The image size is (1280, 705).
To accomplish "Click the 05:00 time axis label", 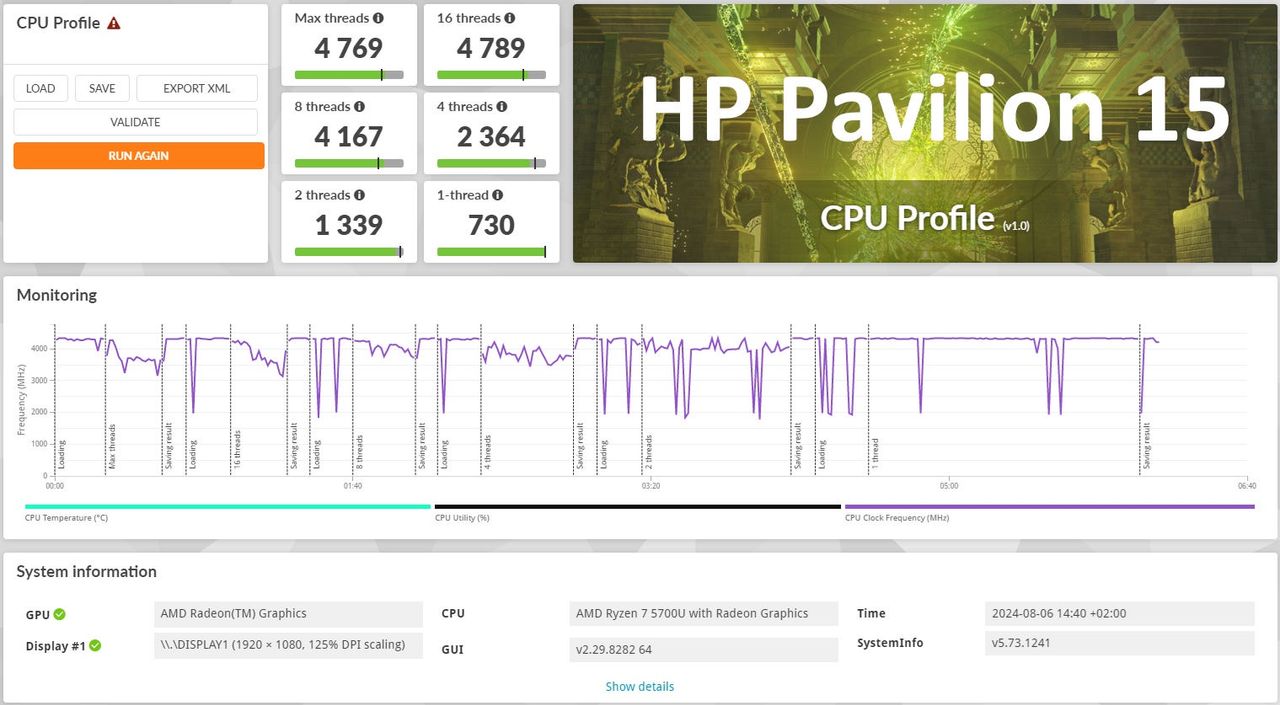I will point(948,486).
